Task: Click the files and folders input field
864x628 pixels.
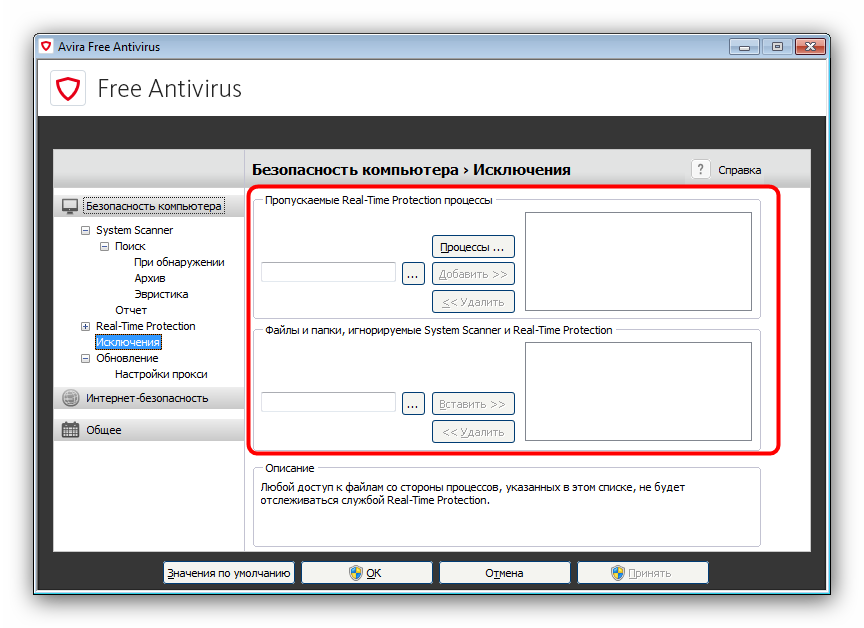Action: point(328,403)
